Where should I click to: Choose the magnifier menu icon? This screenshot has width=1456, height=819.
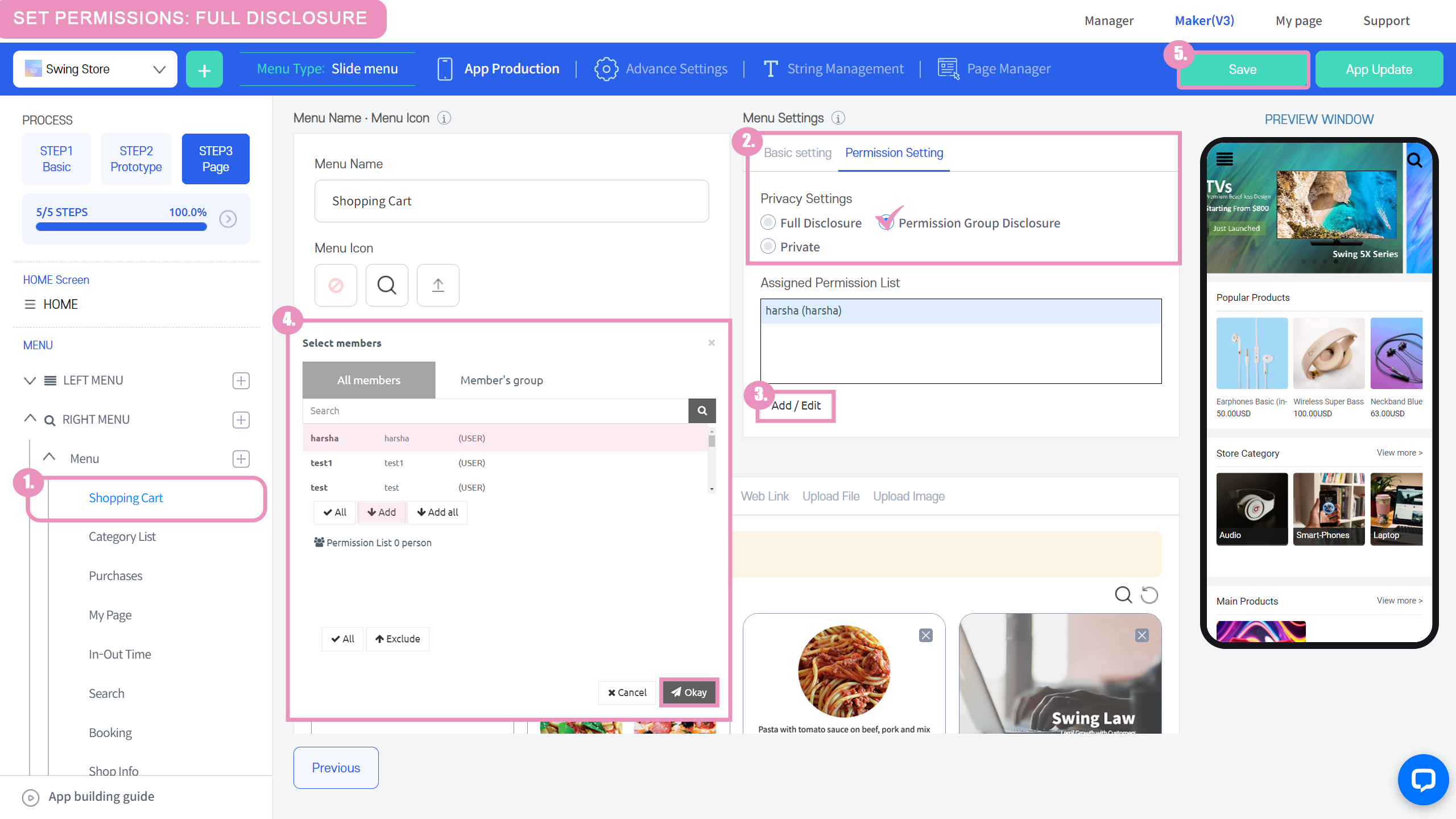387,285
